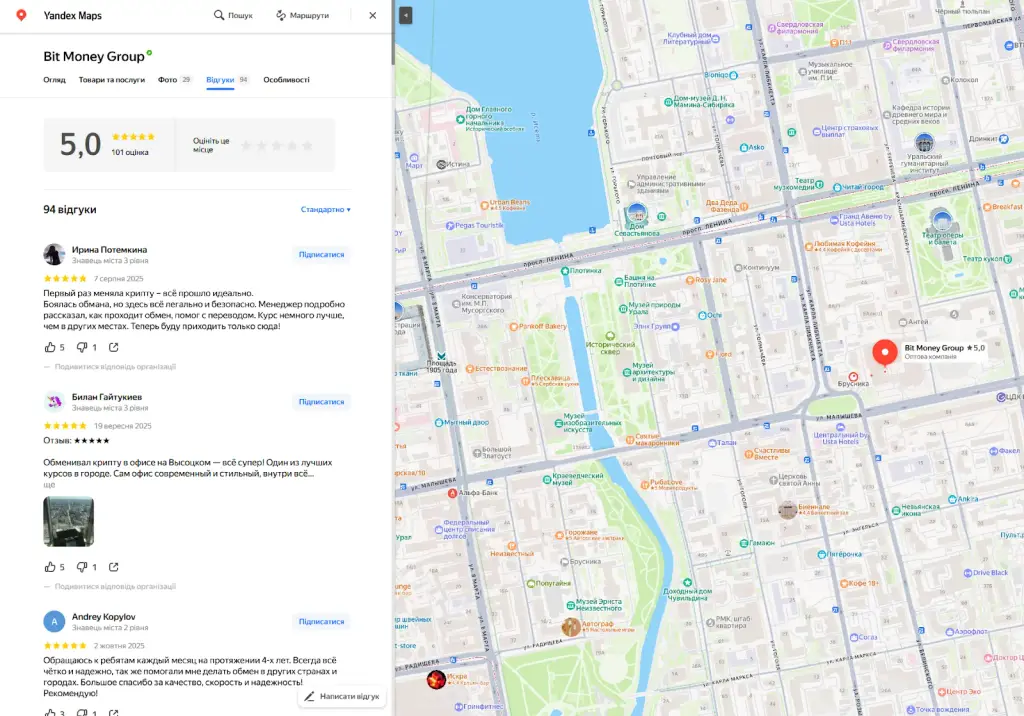
Task: Click the red Bit Money Group map pin
Action: [x=885, y=353]
